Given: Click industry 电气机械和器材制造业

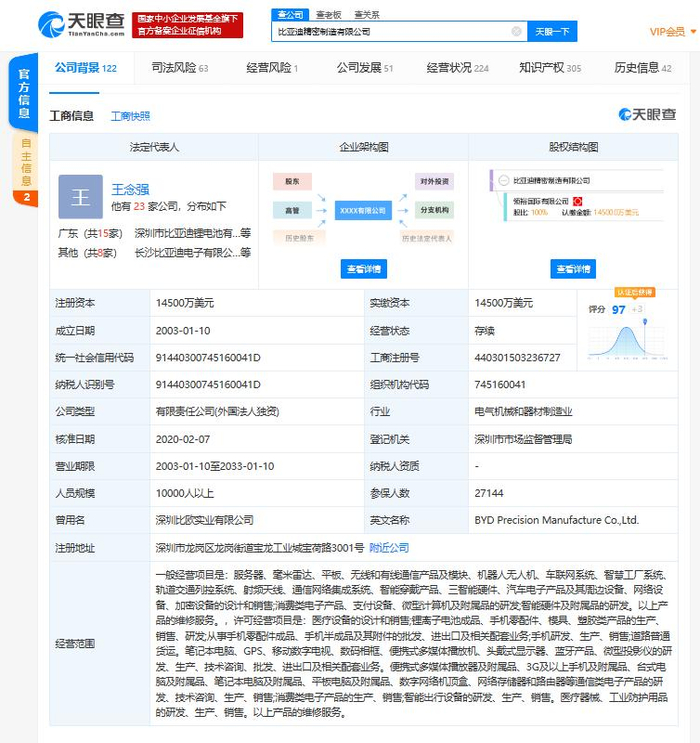Looking at the screenshot, I should (523, 411).
